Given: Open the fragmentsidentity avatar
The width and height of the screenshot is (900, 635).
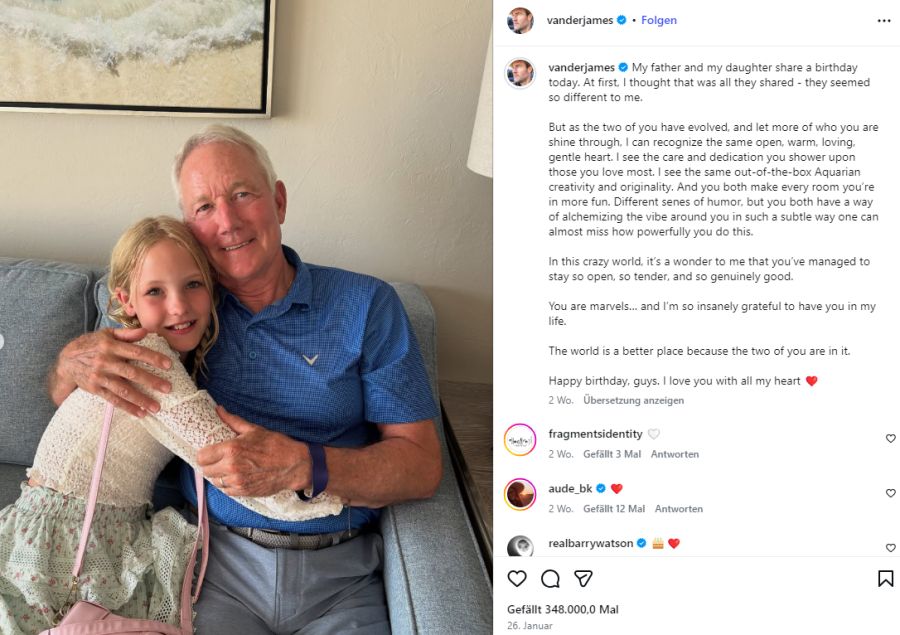Looking at the screenshot, I should pos(520,440).
